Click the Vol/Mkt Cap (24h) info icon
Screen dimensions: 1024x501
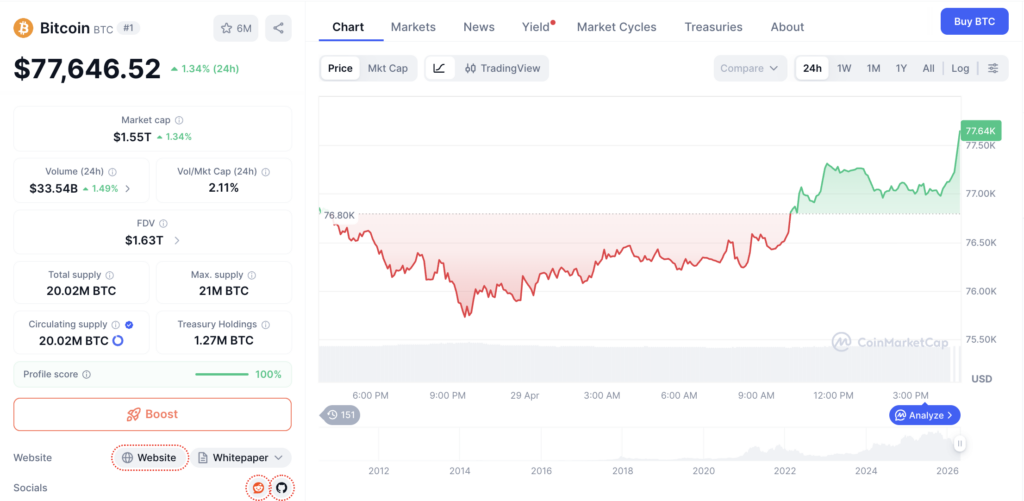coord(265,172)
